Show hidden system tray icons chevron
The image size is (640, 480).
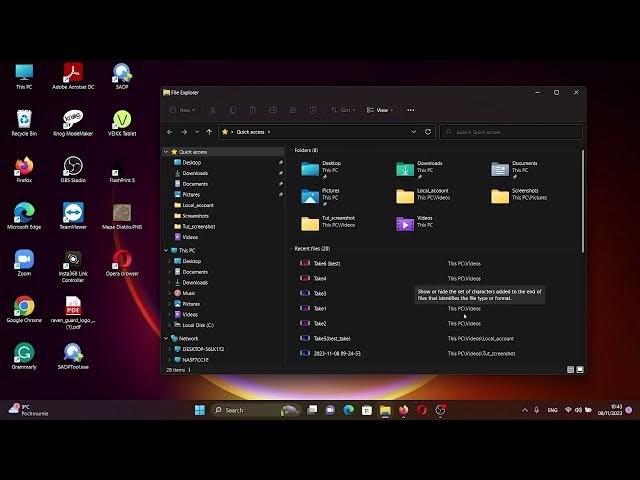click(x=525, y=410)
